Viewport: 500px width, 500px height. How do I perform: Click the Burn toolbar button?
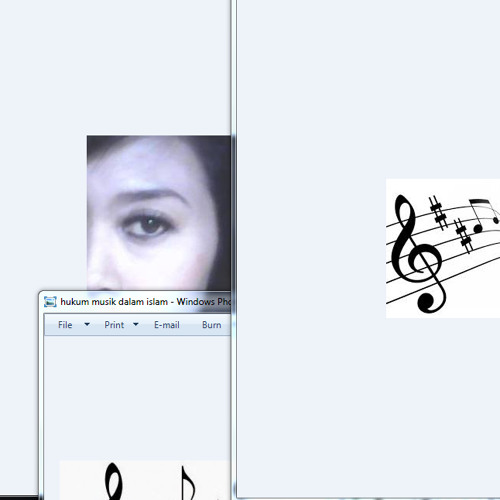(211, 325)
